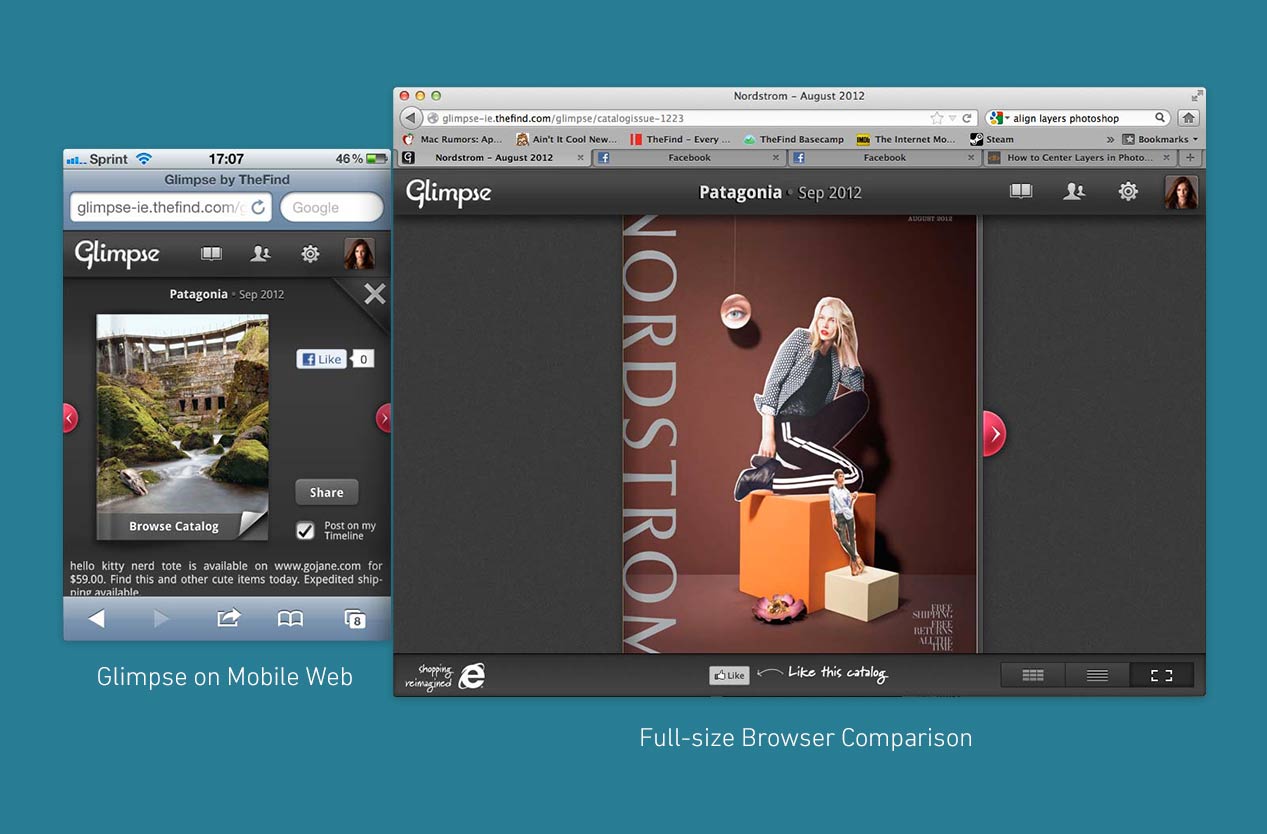Close the How to Center Layers tab
The height and width of the screenshot is (834, 1267).
(1166, 158)
